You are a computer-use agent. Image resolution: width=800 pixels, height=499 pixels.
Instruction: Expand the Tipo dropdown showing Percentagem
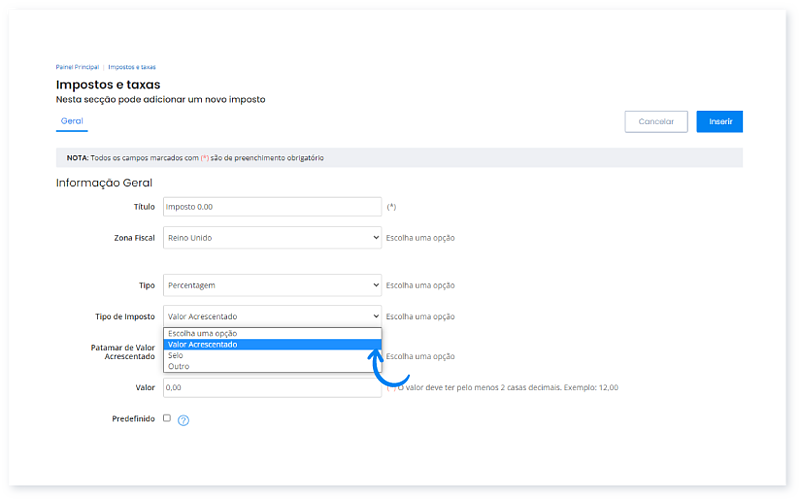click(x=272, y=285)
